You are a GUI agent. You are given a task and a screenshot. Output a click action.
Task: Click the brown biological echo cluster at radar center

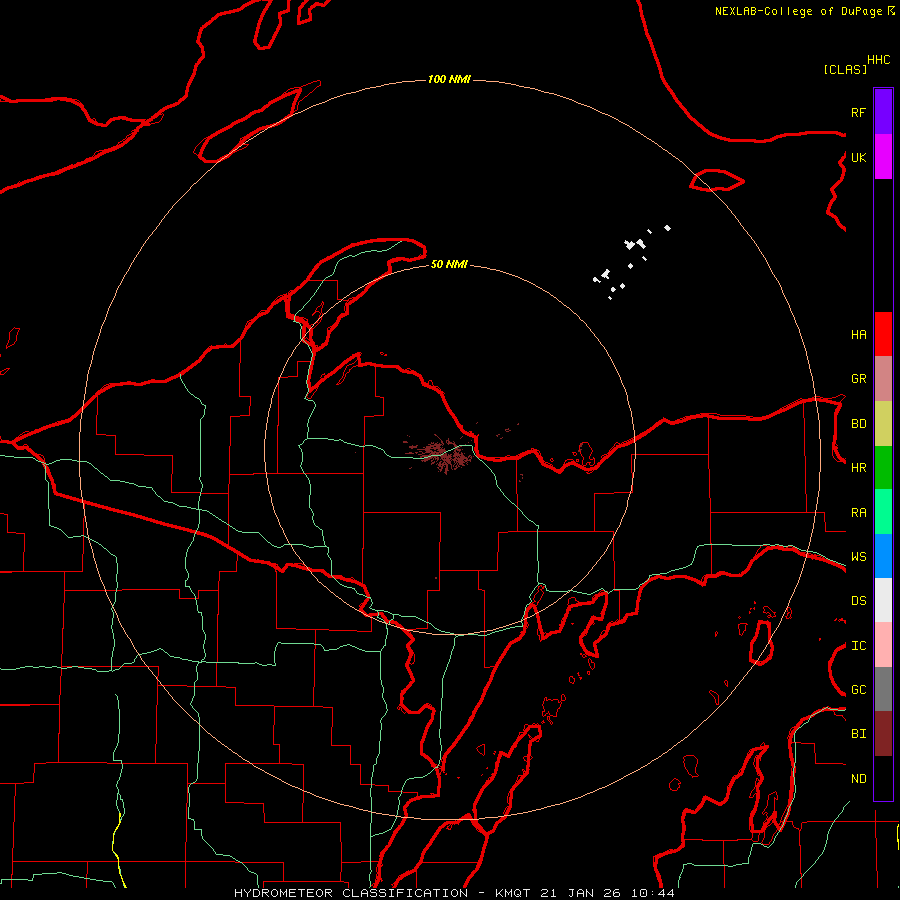(441, 453)
